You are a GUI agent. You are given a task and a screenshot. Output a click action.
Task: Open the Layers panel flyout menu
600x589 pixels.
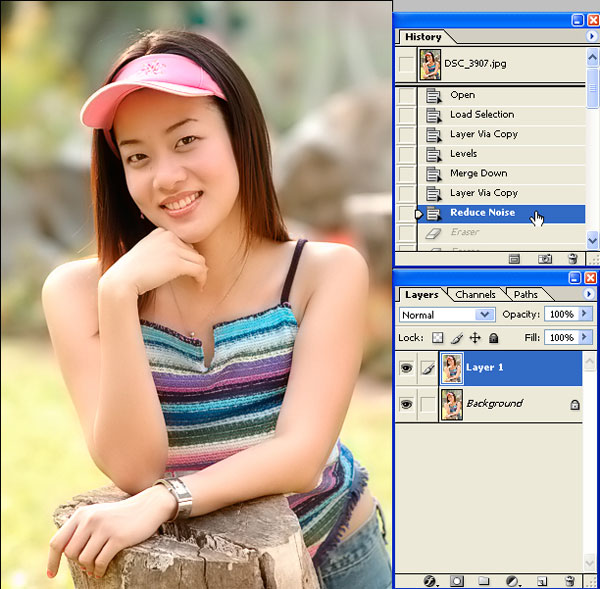(x=589, y=294)
